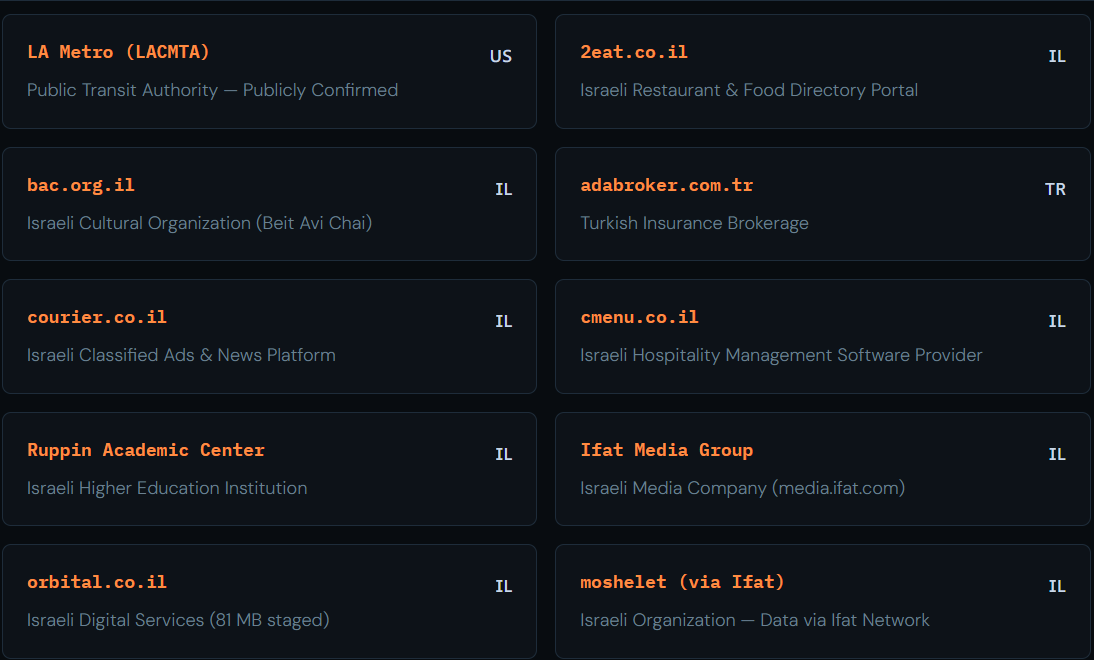Image resolution: width=1094 pixels, height=660 pixels.
Task: Select 'Israeli Higher Education Institution' description
Action: click(x=167, y=488)
